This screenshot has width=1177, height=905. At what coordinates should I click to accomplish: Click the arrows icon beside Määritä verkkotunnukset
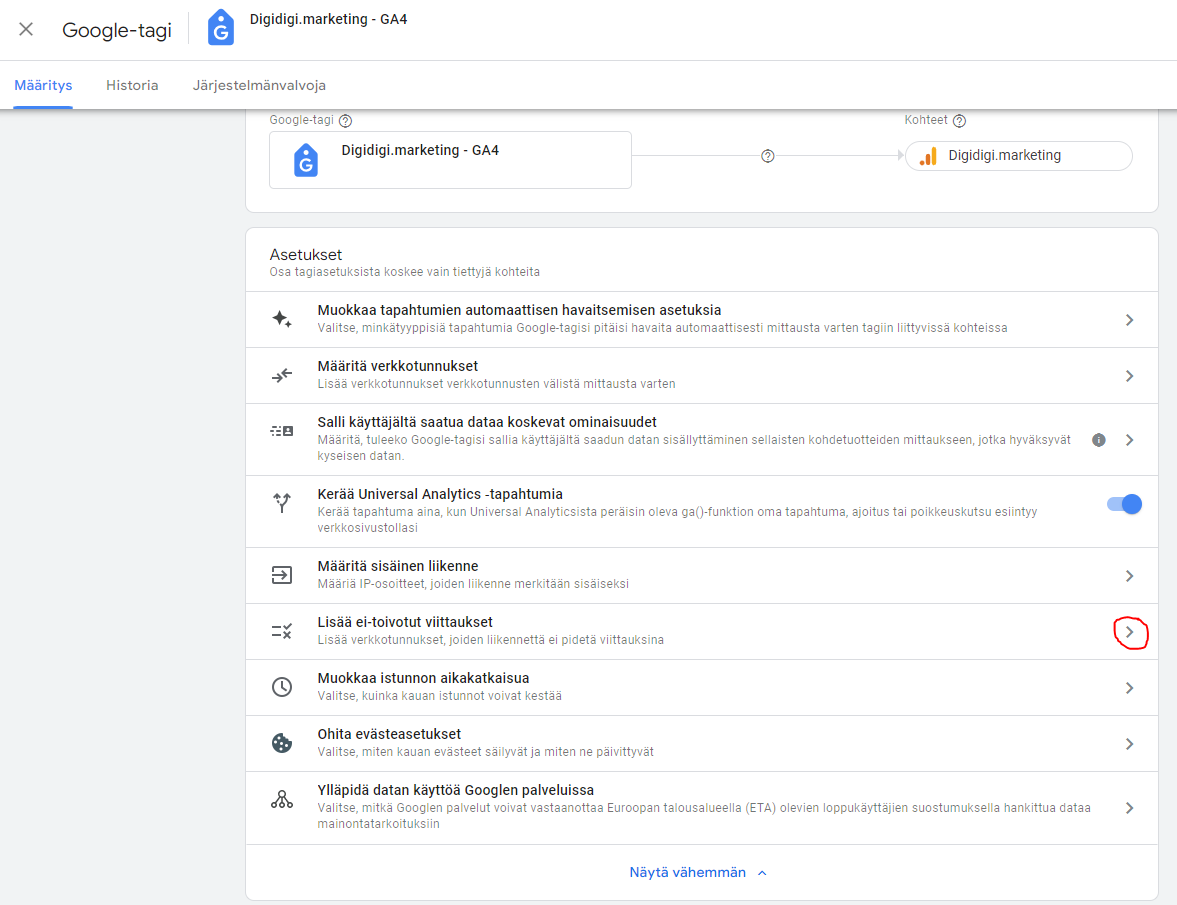[282, 376]
